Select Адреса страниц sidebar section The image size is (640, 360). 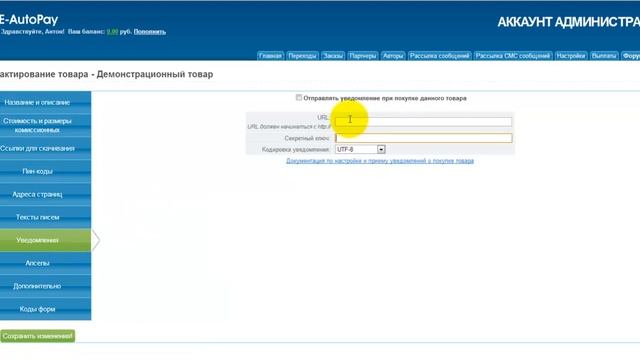[45, 194]
